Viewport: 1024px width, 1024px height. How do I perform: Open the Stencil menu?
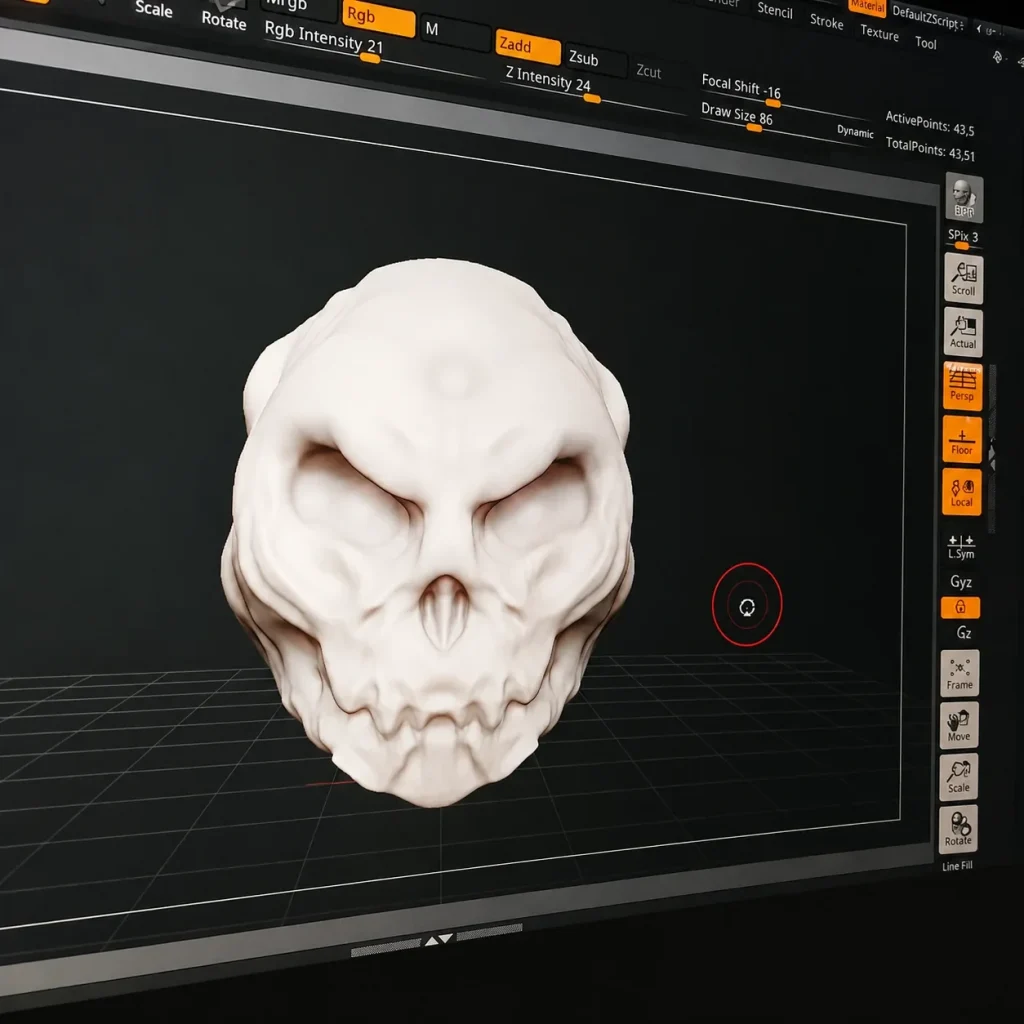(x=775, y=10)
